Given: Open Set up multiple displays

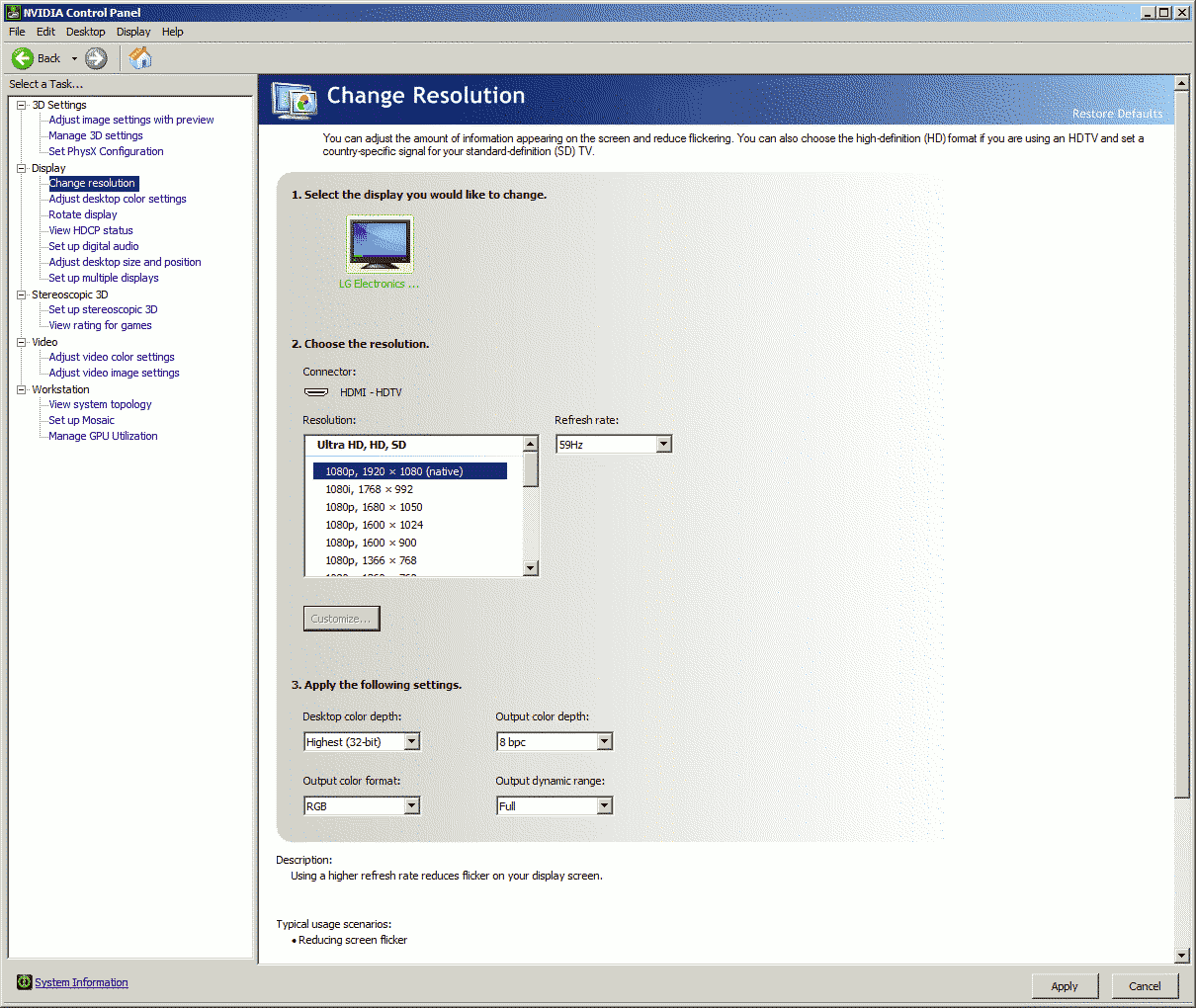Looking at the screenshot, I should 104,278.
